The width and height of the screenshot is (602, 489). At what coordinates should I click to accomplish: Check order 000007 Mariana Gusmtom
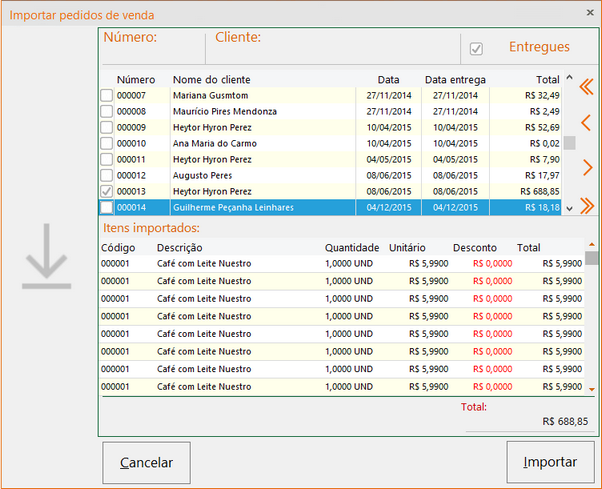pos(106,95)
